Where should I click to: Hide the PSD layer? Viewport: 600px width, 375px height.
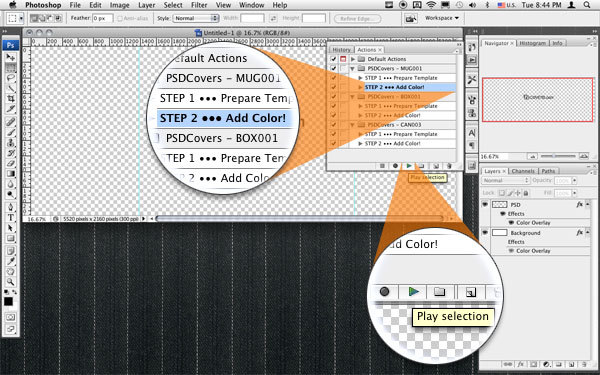pyautogui.click(x=485, y=204)
